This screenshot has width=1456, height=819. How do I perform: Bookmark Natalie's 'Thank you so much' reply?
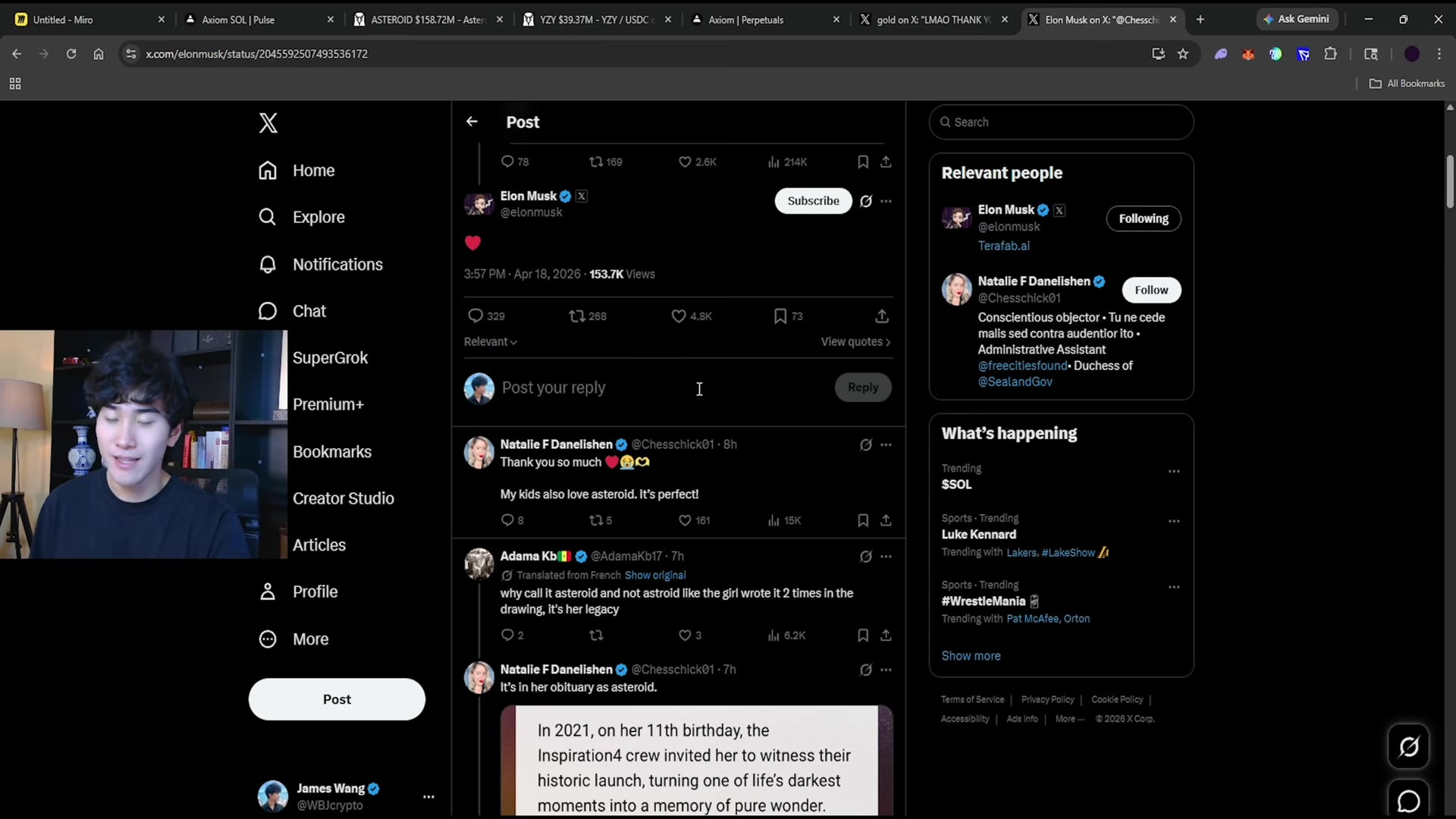863,520
